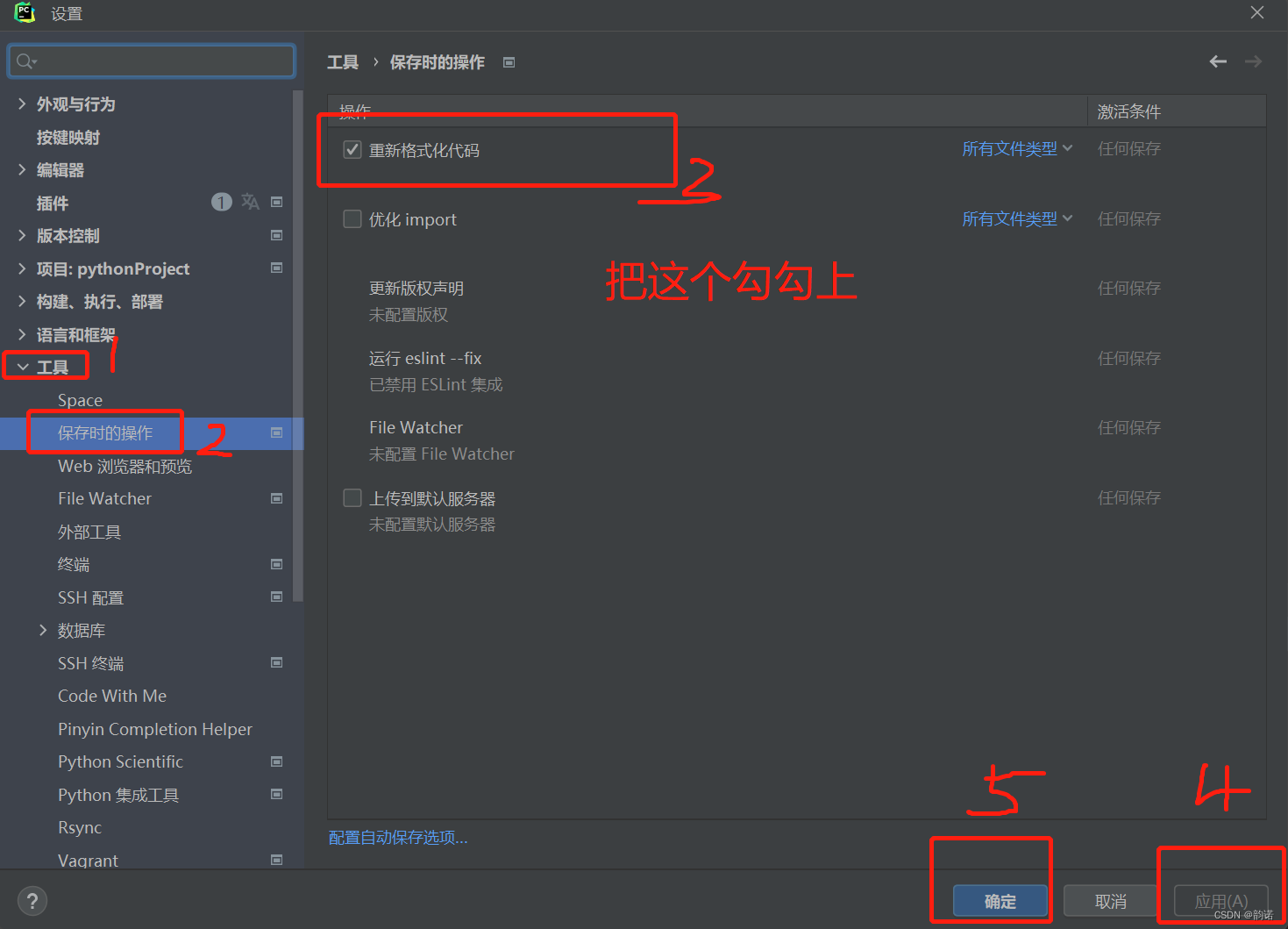Click the back navigation arrow
Screen dimensions: 1288x929
(1218, 61)
